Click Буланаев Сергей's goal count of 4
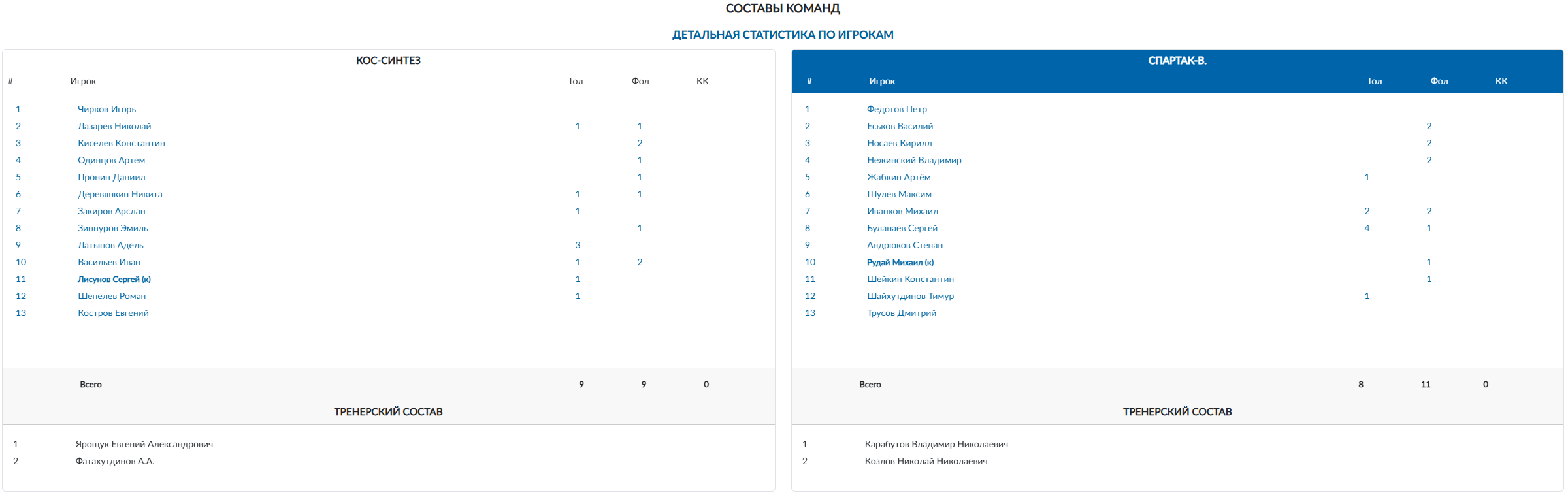This screenshot has height=497, width=1568. tap(1367, 228)
